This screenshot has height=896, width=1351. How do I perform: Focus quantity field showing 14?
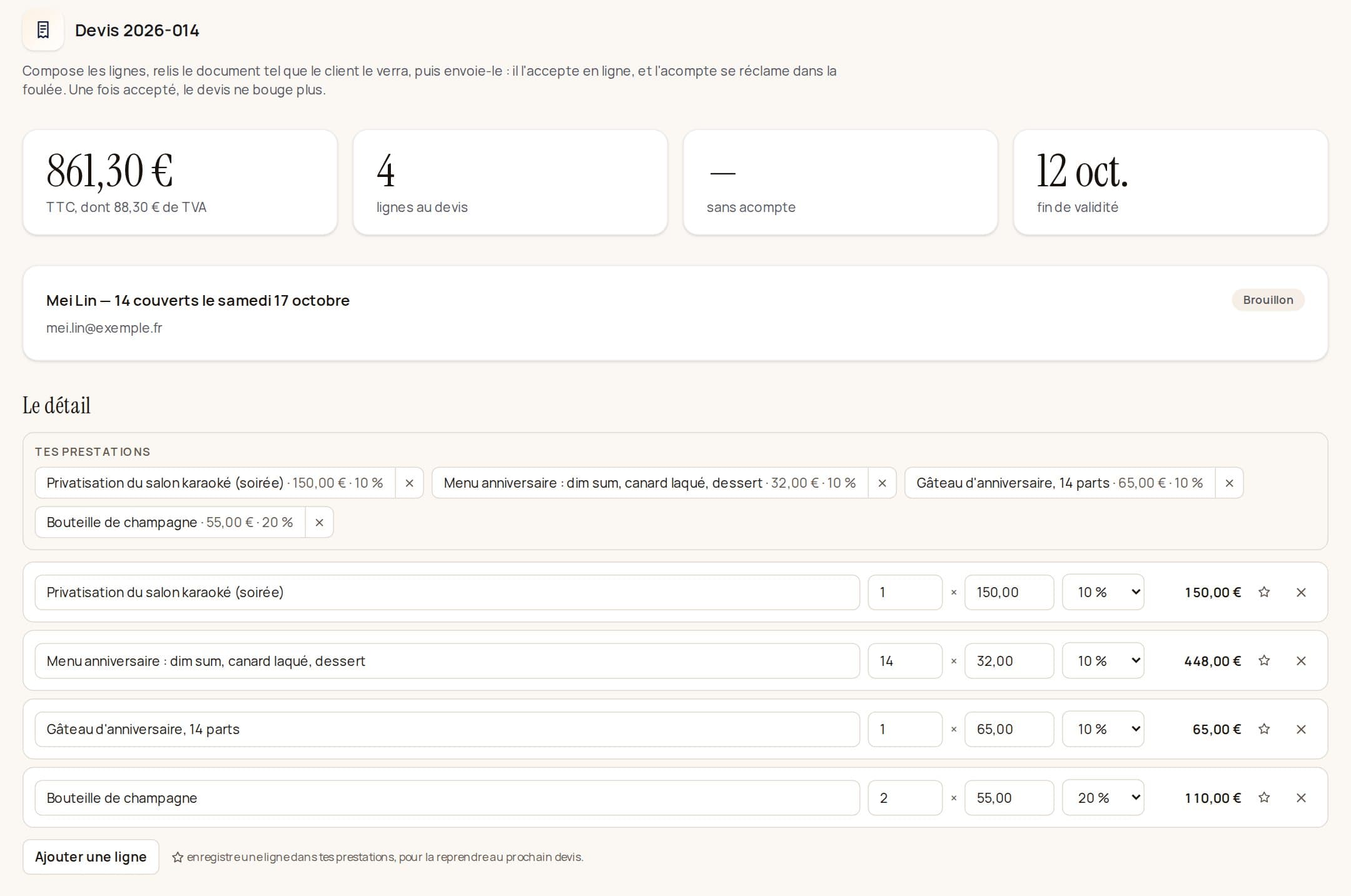[x=905, y=660]
